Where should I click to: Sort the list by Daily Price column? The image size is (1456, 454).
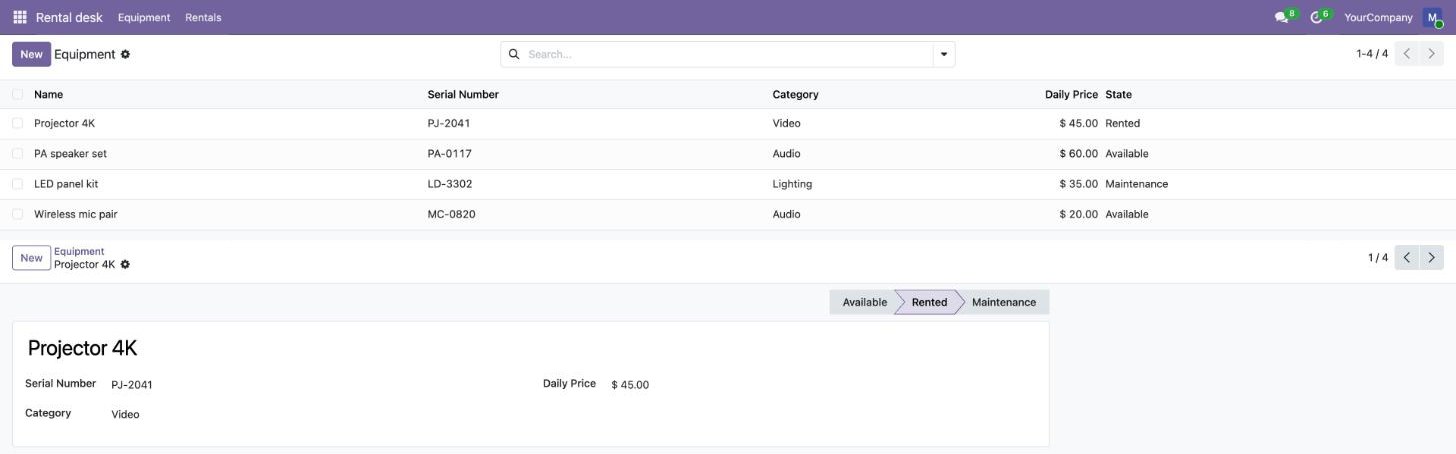coord(1071,94)
